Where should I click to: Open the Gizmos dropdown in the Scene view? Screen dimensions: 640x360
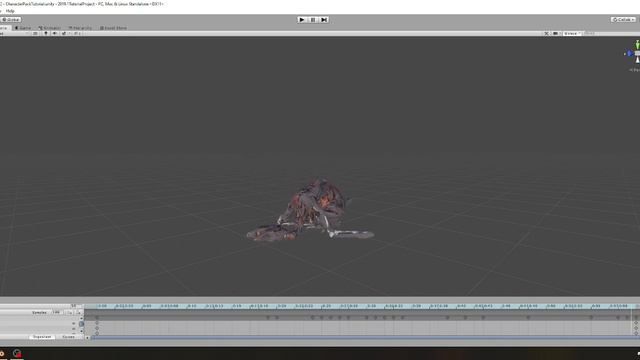571,33
